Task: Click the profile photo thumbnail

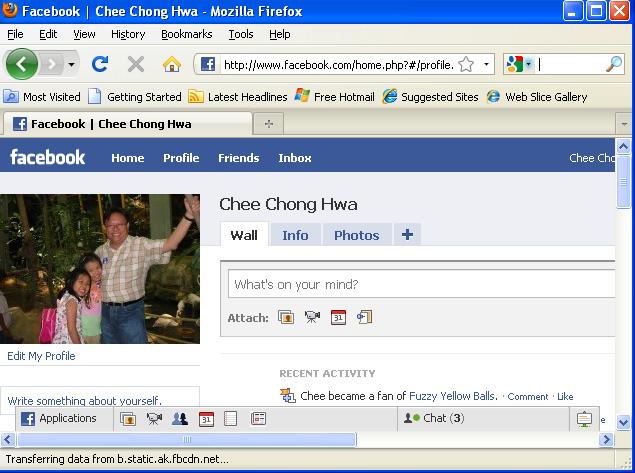Action: (100, 269)
